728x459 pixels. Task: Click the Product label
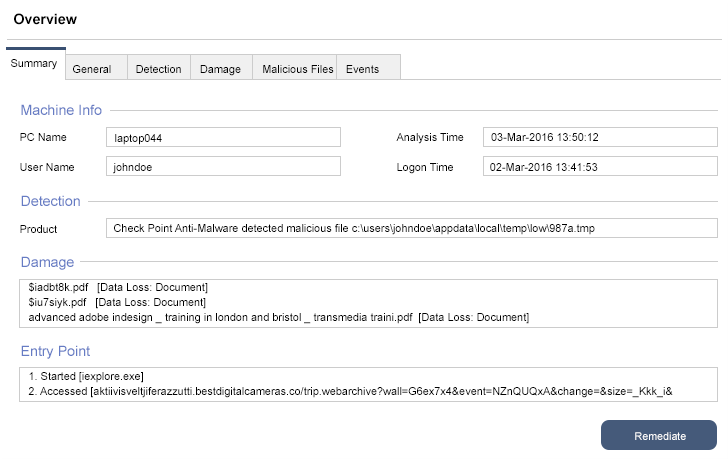click(x=39, y=229)
